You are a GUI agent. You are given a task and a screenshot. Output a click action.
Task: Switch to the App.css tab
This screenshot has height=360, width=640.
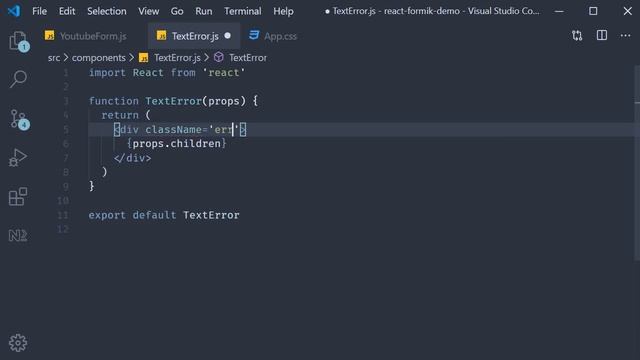273,36
